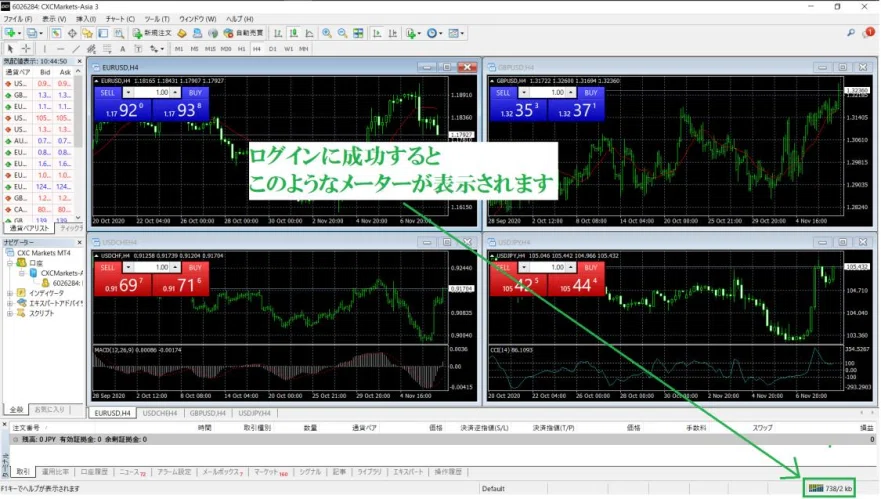This screenshot has width=881, height=499.
Task: Collapse the 口座 tree node
Action: coord(10,263)
